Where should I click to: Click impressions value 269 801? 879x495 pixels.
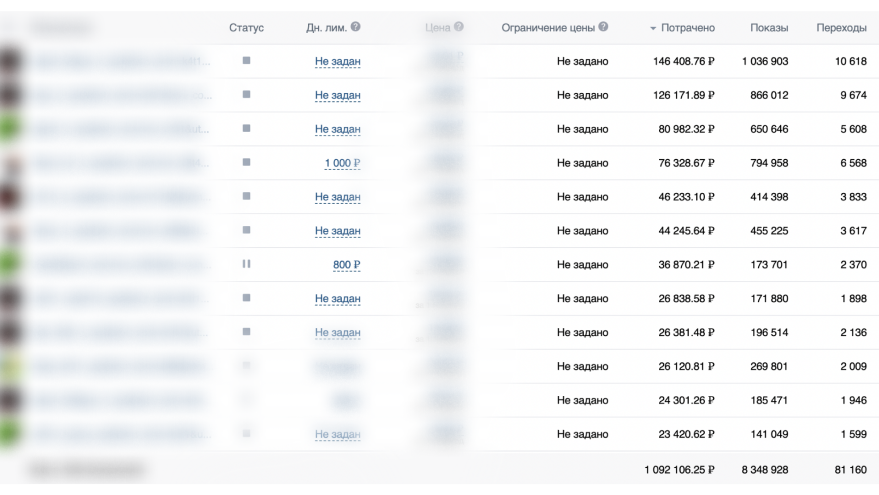(769, 367)
